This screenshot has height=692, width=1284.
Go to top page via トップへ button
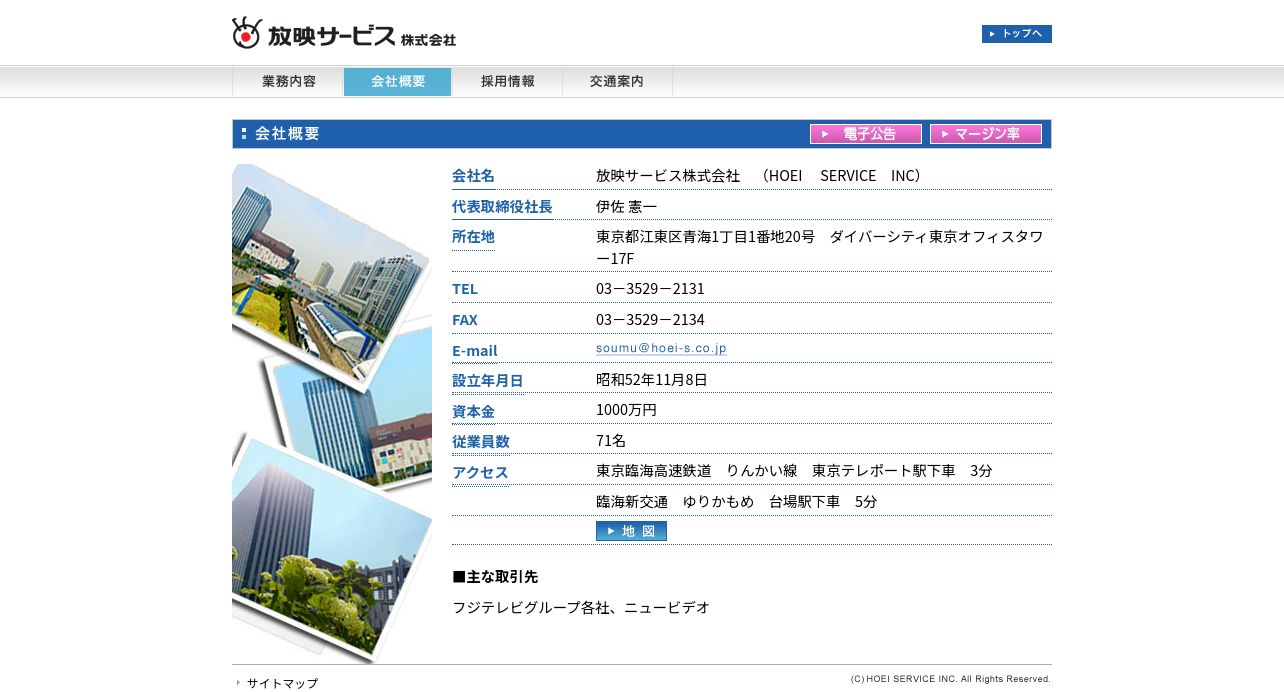pyautogui.click(x=1016, y=34)
